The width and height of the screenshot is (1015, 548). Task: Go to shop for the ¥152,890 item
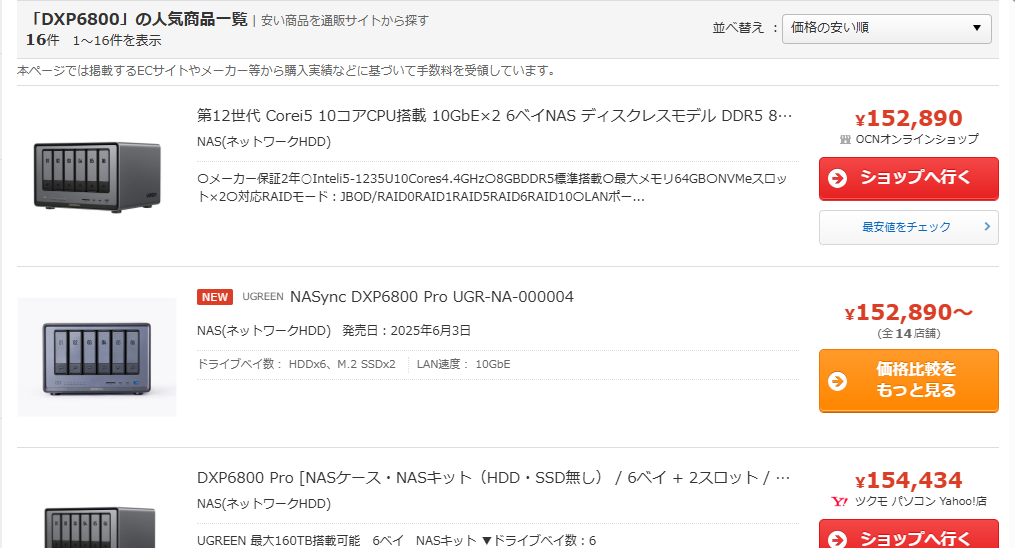click(908, 178)
